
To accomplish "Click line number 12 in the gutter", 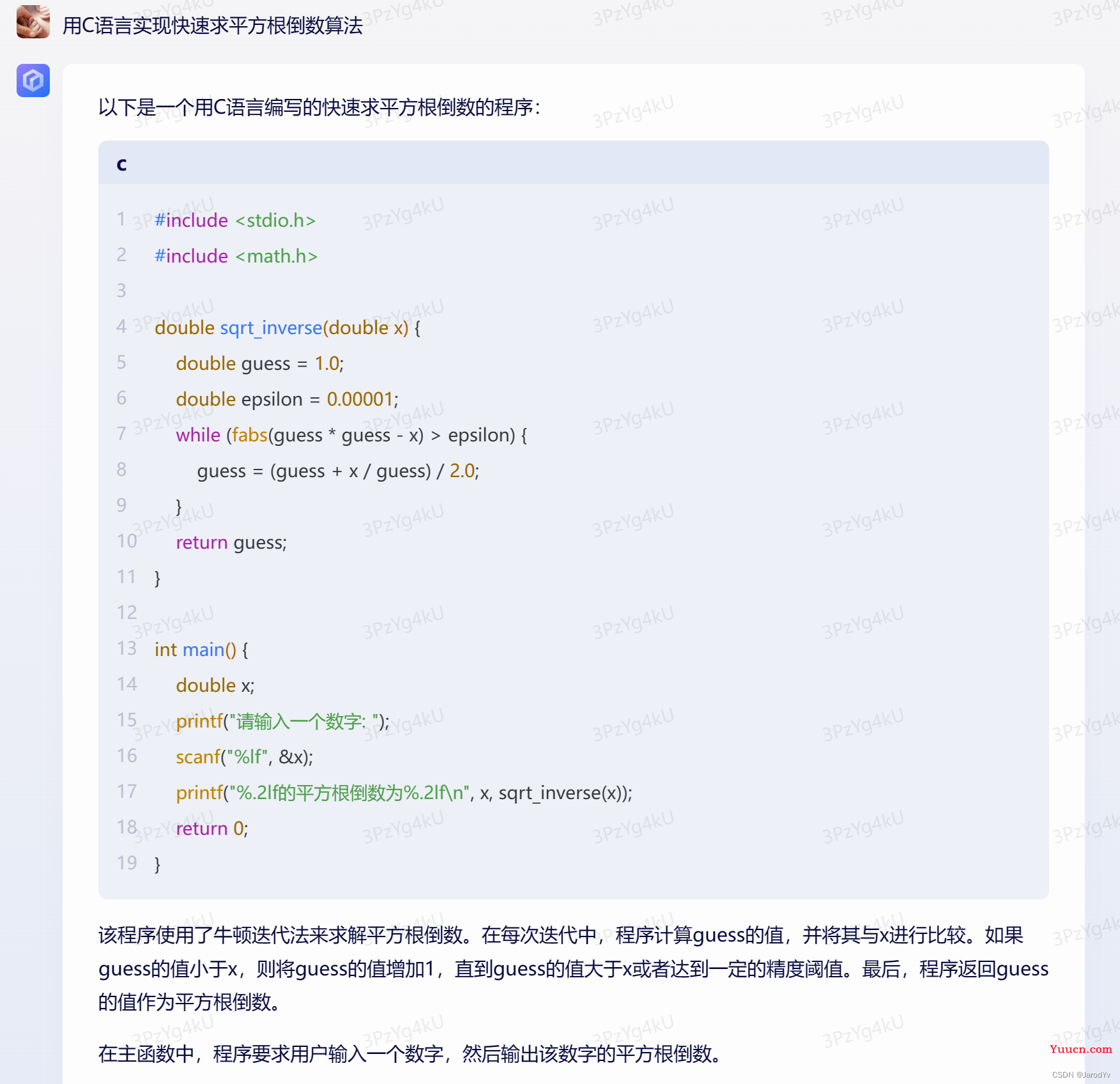I will [127, 613].
